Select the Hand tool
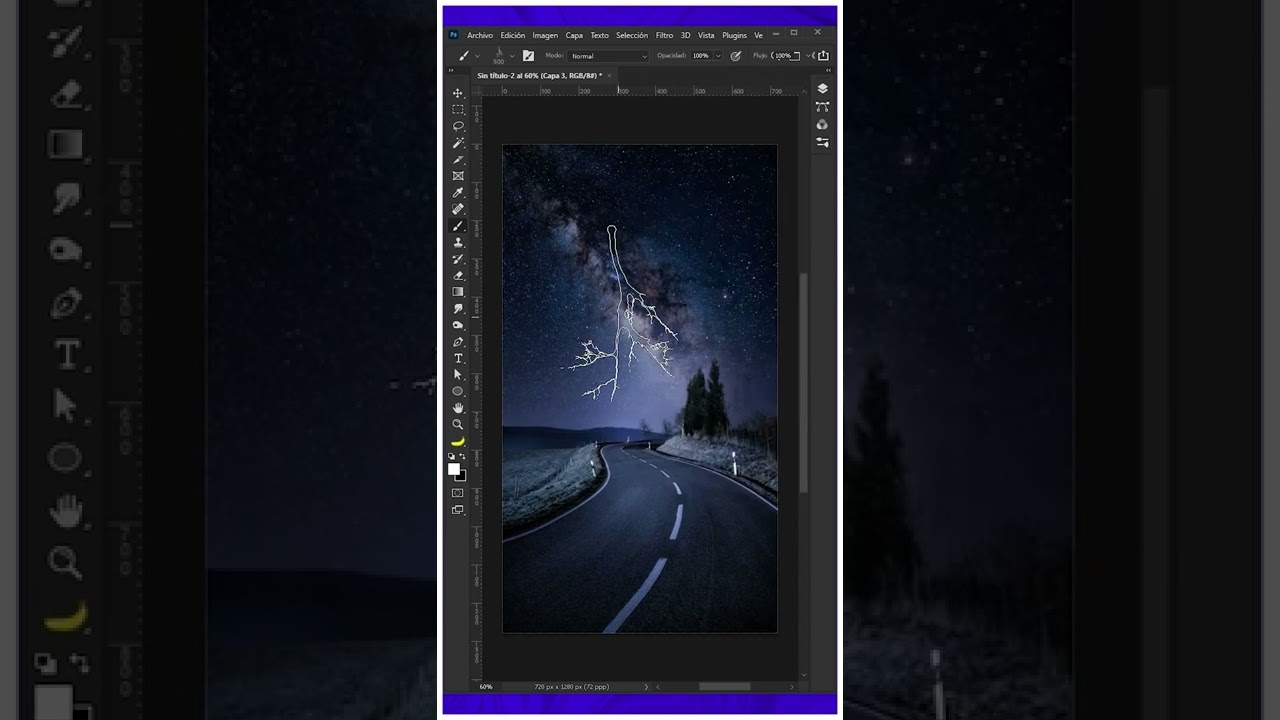1280x720 pixels. pos(458,408)
